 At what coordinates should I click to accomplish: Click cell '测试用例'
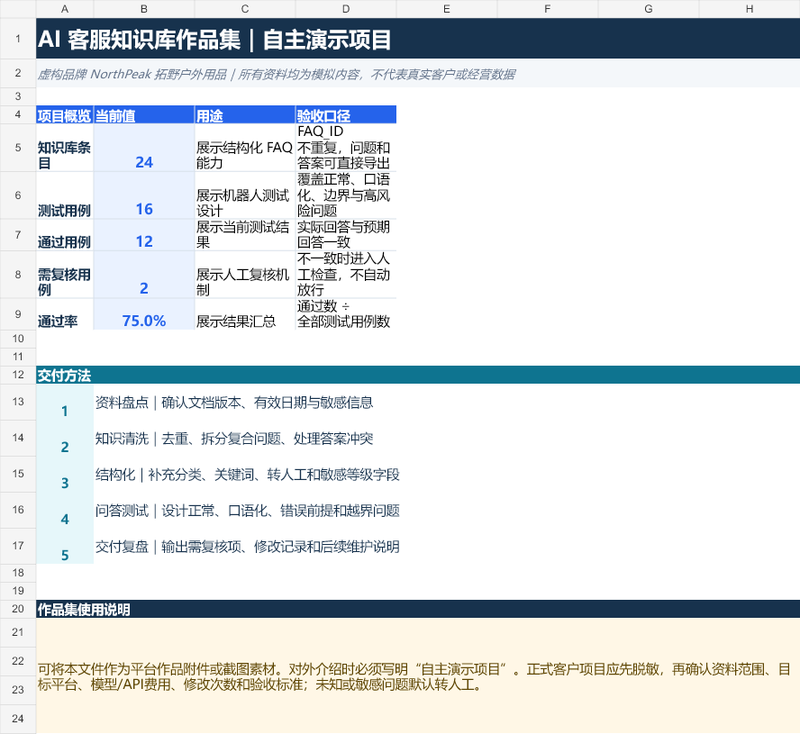coord(65,195)
